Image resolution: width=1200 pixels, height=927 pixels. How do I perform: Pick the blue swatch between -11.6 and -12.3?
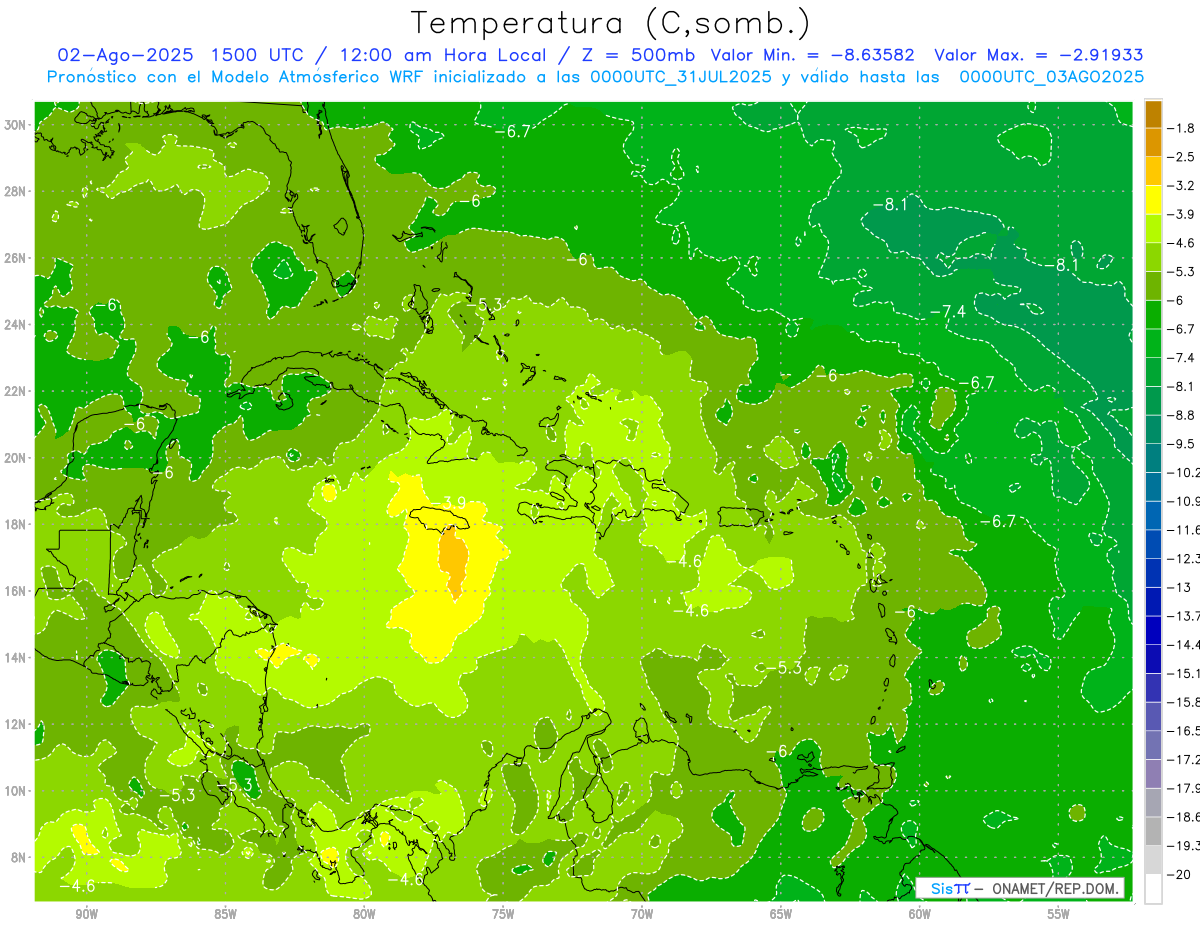tap(1153, 544)
